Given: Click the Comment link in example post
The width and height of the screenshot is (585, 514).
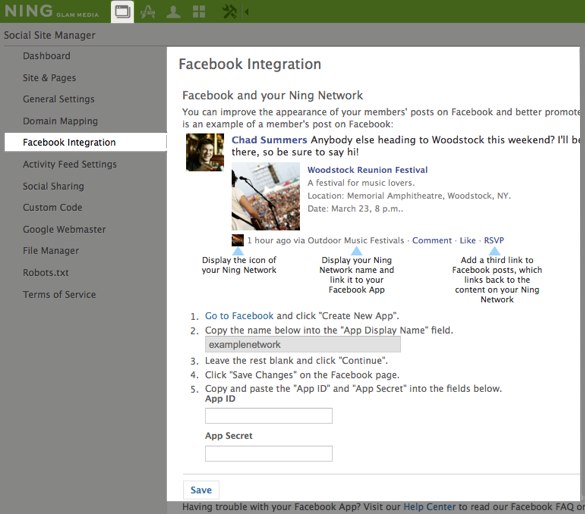Looking at the screenshot, I should point(432,240).
